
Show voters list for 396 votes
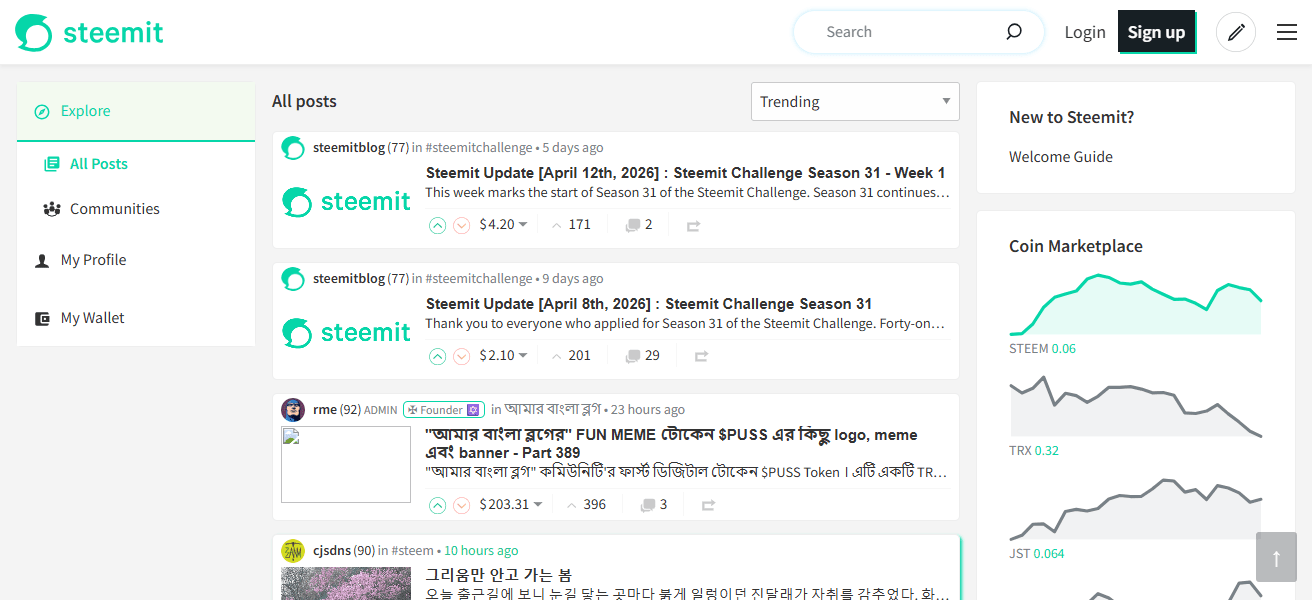[x=586, y=505]
